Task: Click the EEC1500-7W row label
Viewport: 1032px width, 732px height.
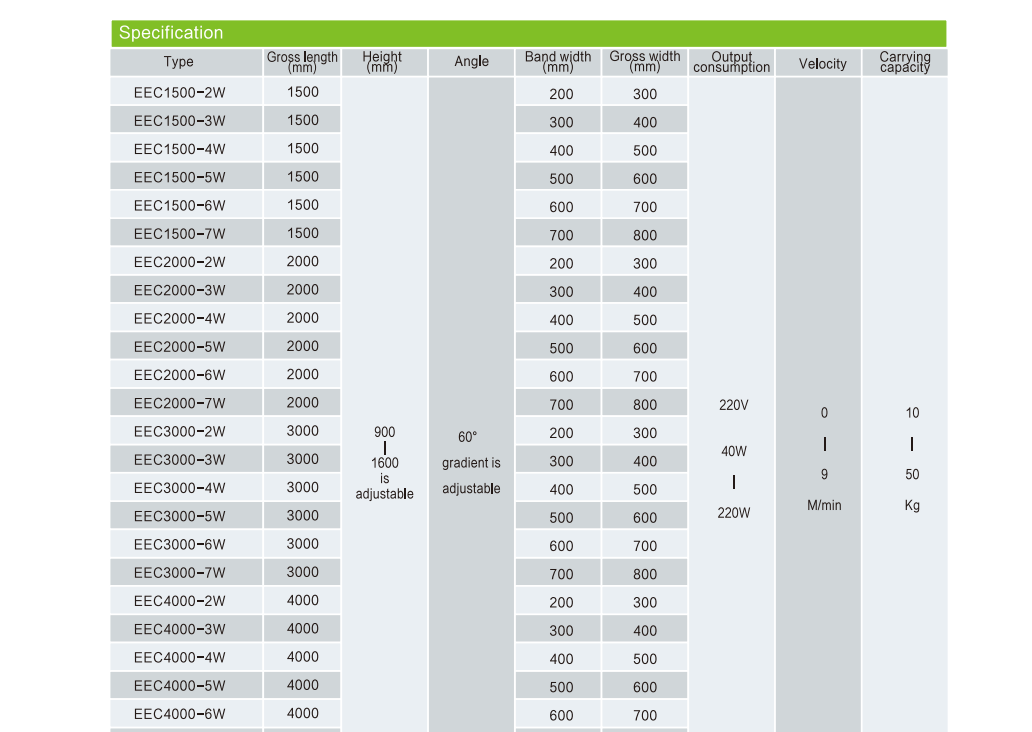Action: (180, 234)
